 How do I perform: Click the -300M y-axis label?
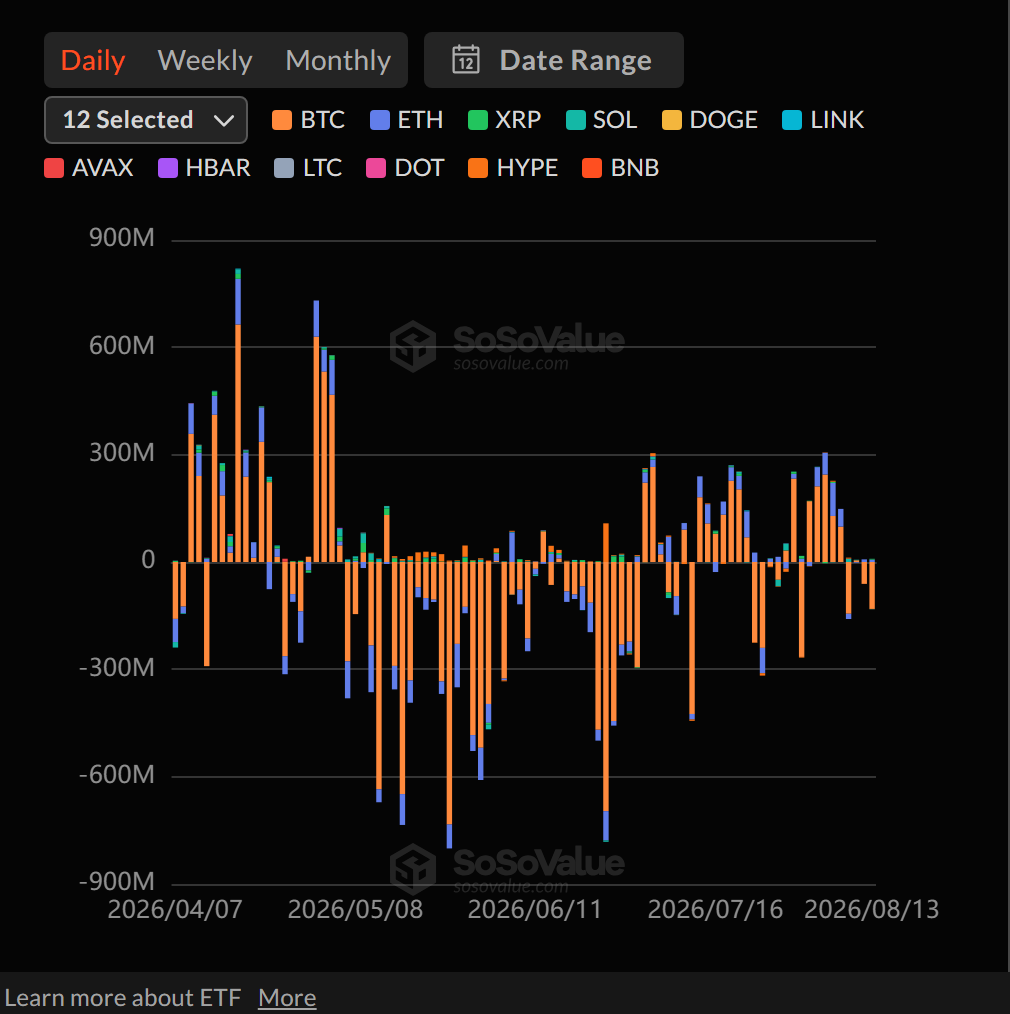(116, 667)
